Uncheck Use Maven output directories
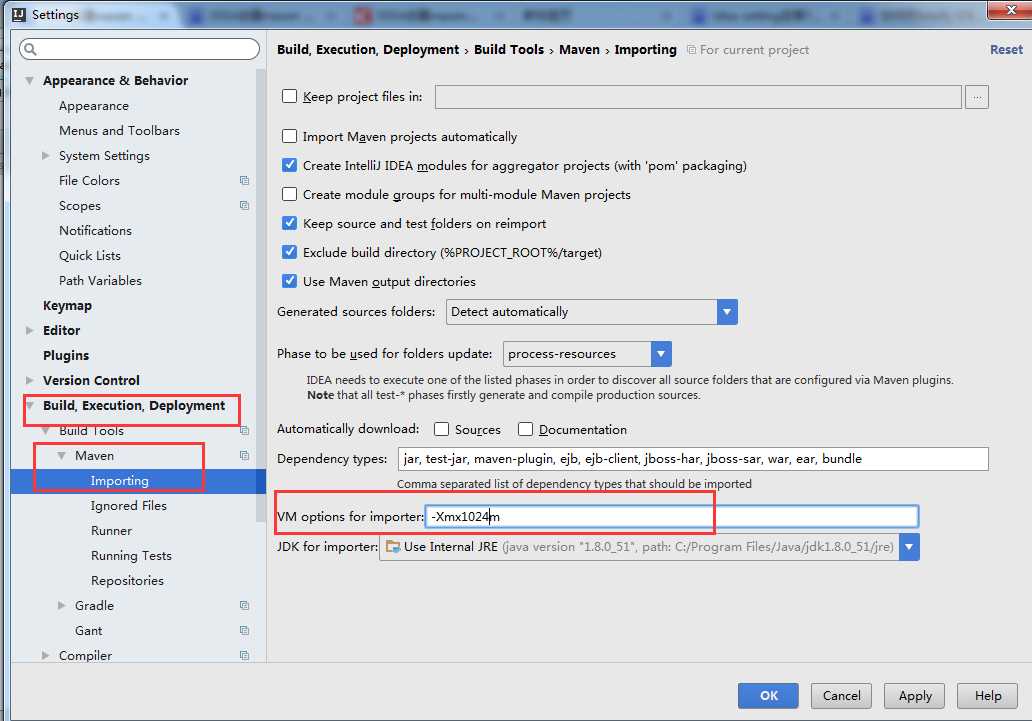The width and height of the screenshot is (1032, 721). 290,281
